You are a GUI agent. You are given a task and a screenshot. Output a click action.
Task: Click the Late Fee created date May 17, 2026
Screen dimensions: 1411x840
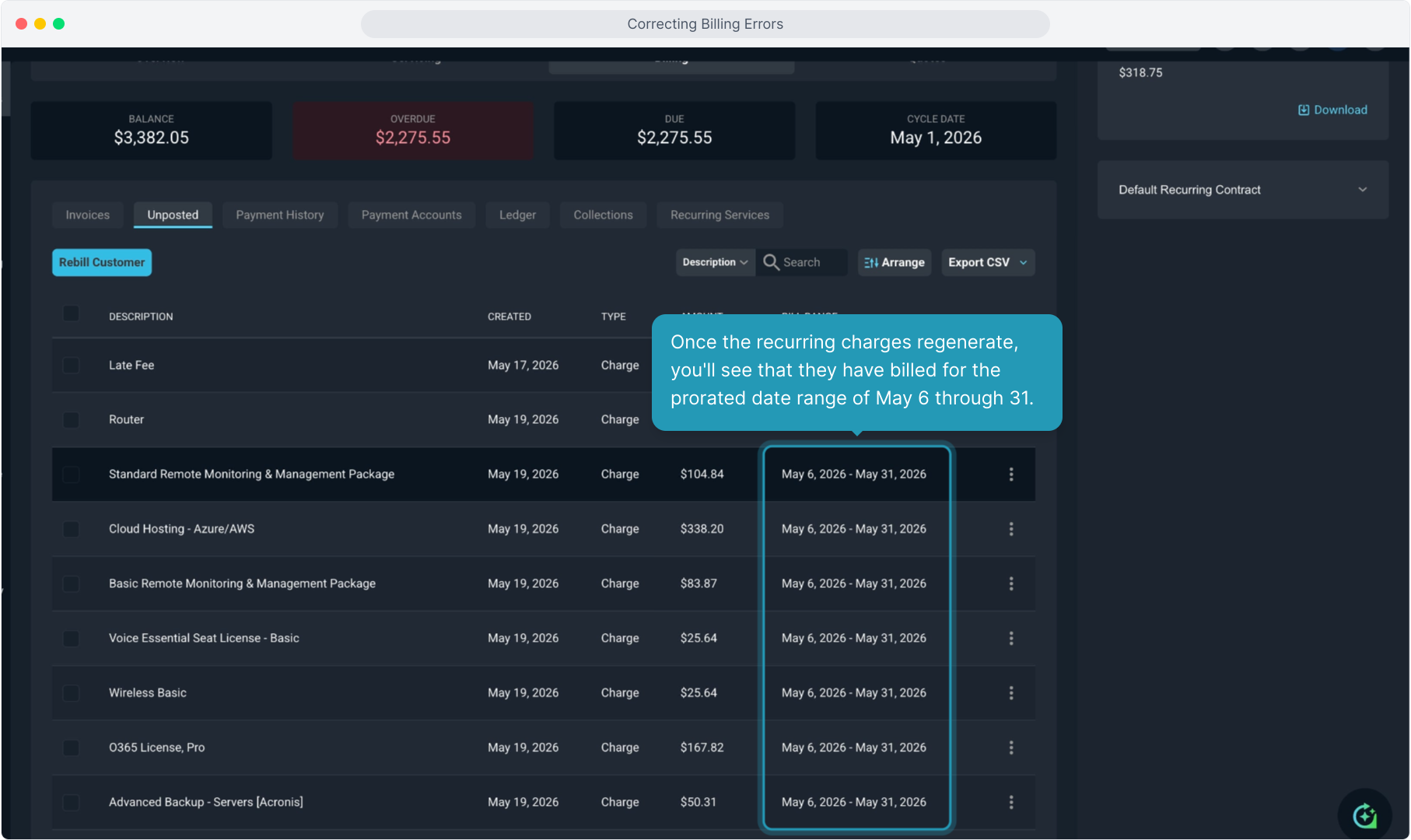tap(523, 366)
